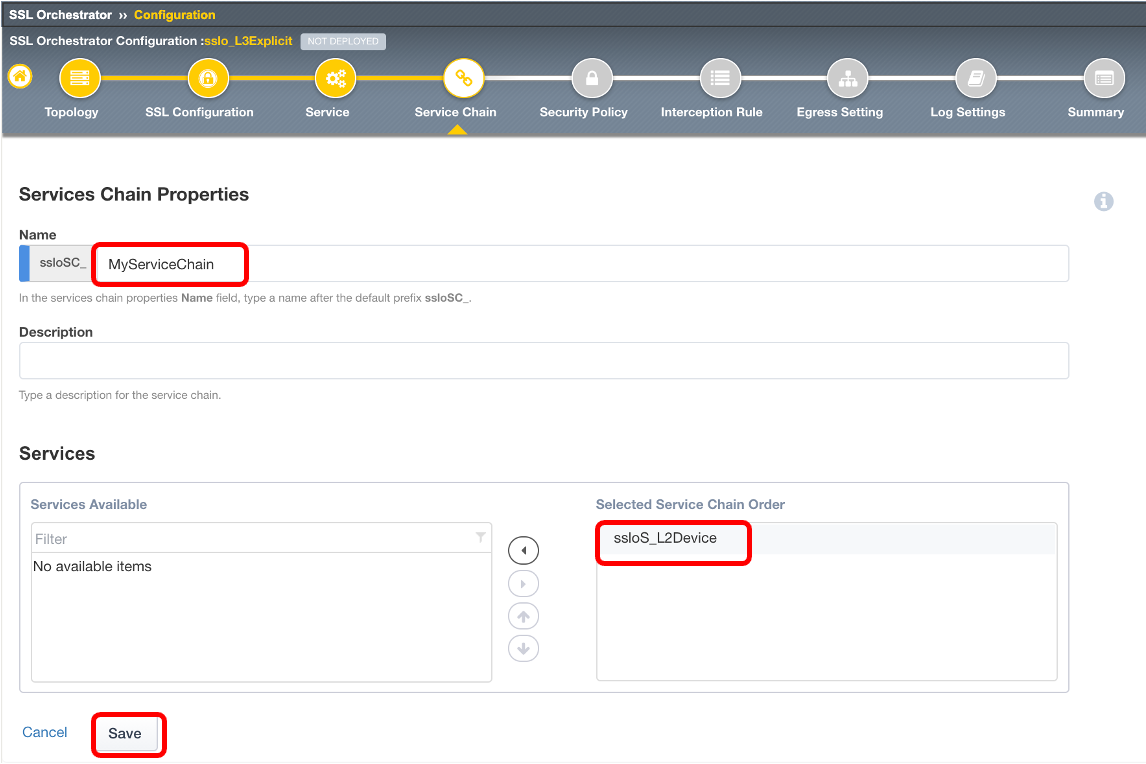Go to the Egress Setting step label
Screen dimensions: 1146x764
point(840,112)
